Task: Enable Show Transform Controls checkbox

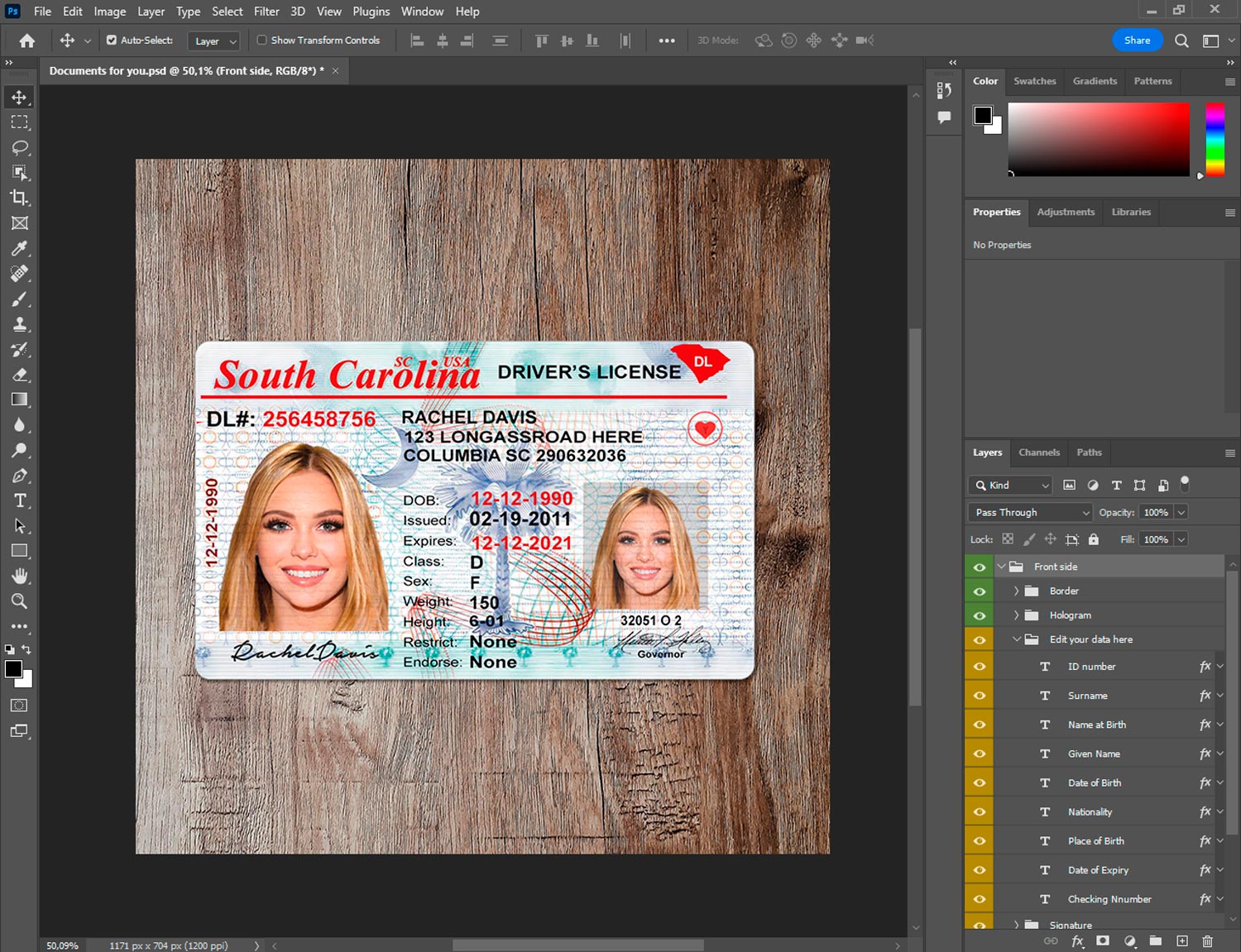Action: [x=261, y=40]
